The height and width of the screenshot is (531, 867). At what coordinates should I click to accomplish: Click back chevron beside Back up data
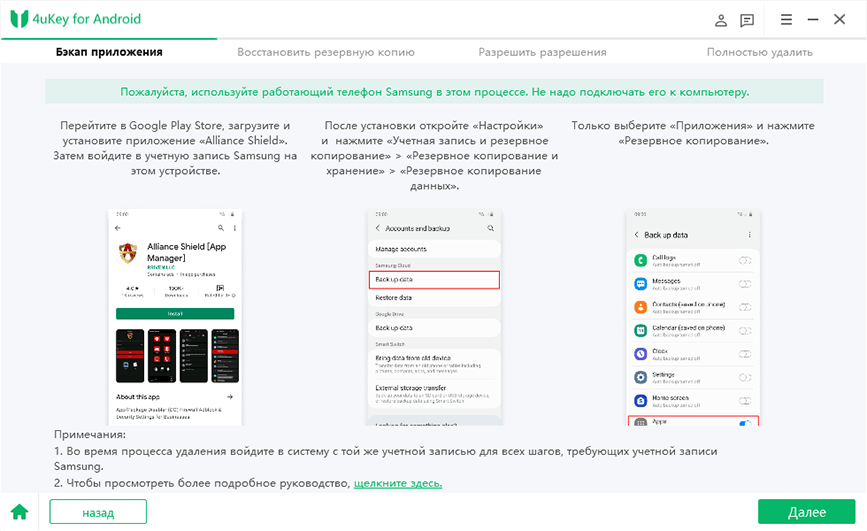point(636,235)
